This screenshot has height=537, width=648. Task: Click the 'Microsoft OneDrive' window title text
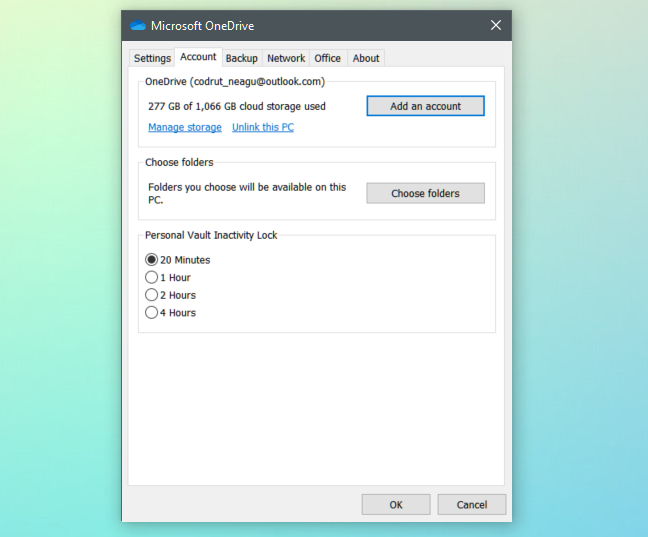[202, 26]
